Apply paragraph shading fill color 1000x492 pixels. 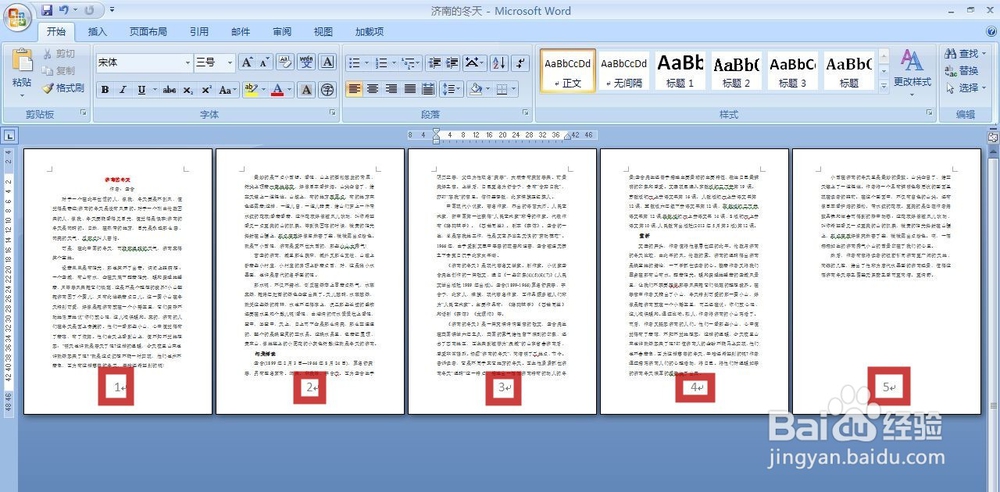coord(474,89)
